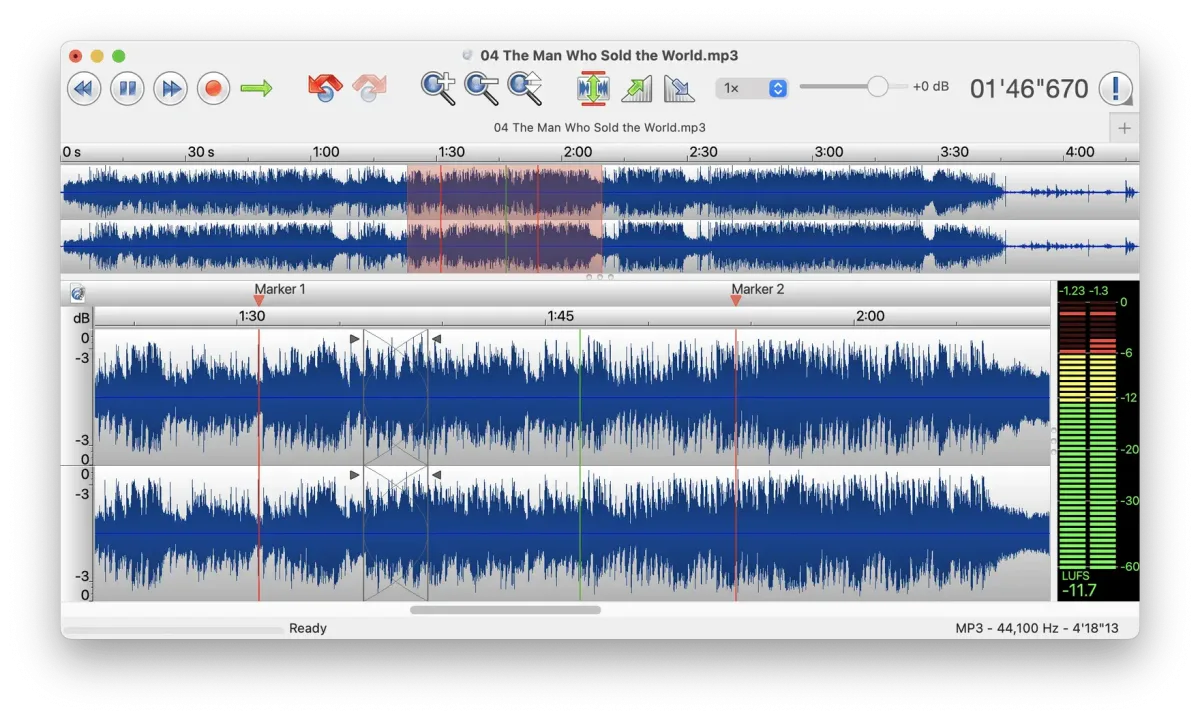Start recording with the red record button
The image size is (1200, 719).
pyautogui.click(x=213, y=89)
